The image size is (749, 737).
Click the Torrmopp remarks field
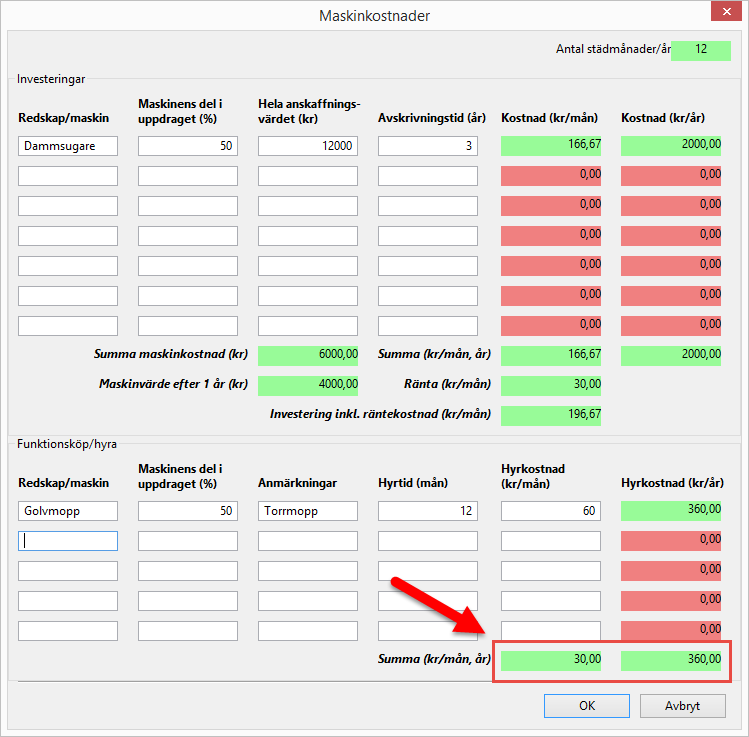pyautogui.click(x=308, y=511)
